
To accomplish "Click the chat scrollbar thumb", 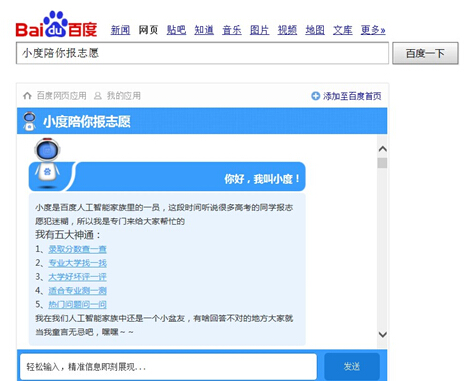I will pos(383,163).
